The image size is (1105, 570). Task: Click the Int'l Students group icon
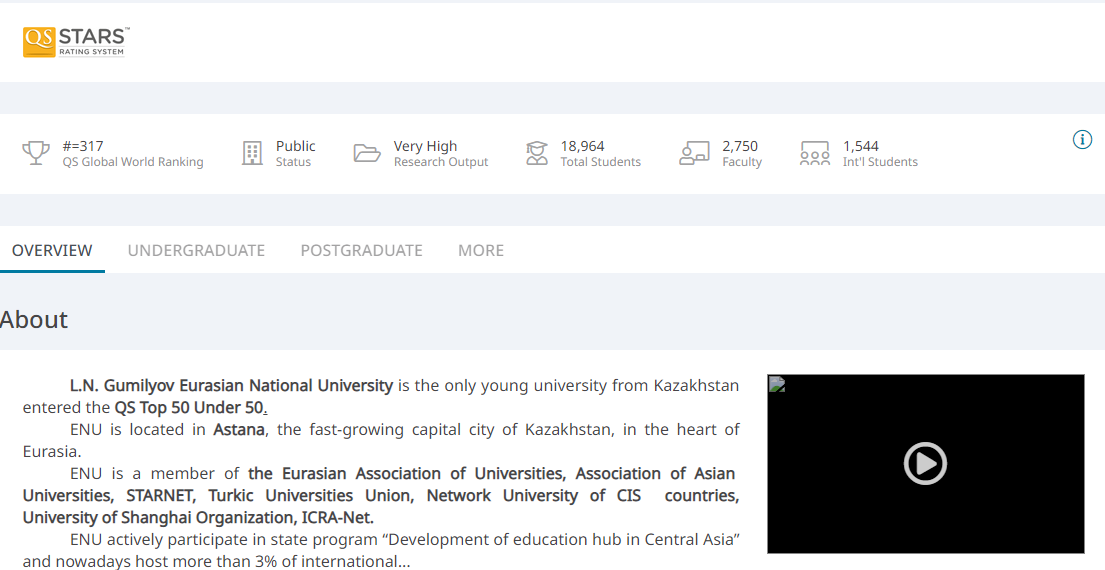pos(815,153)
